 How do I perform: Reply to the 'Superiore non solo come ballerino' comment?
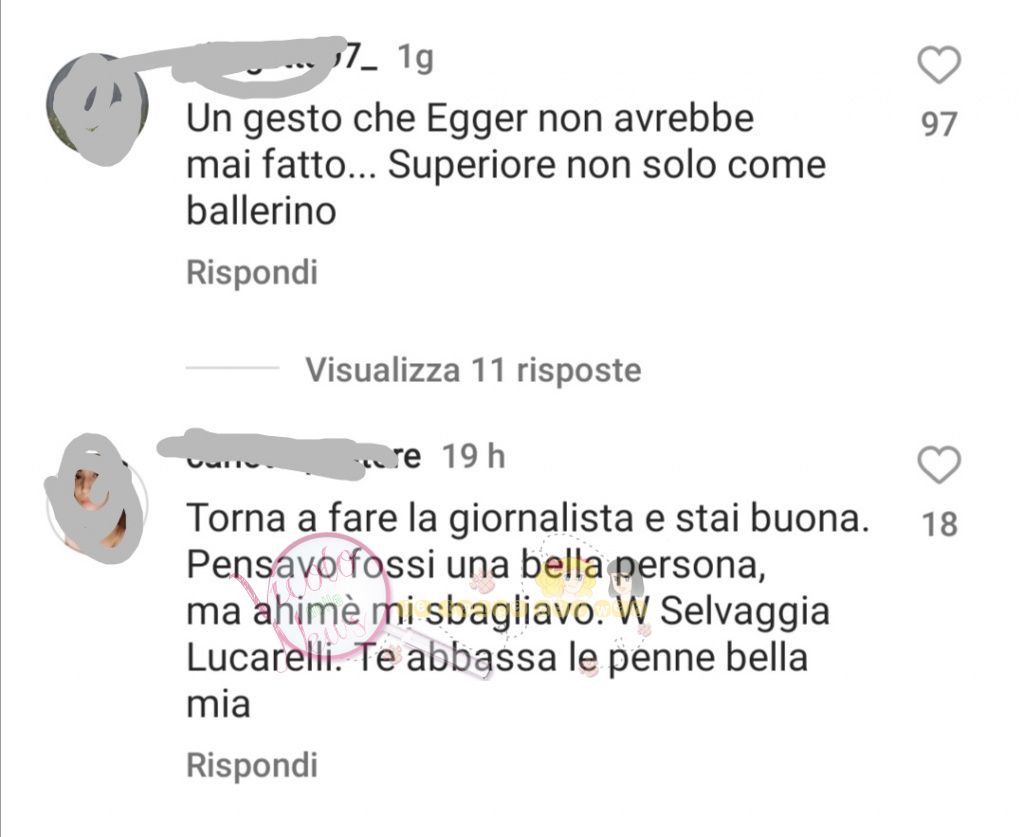pos(252,272)
